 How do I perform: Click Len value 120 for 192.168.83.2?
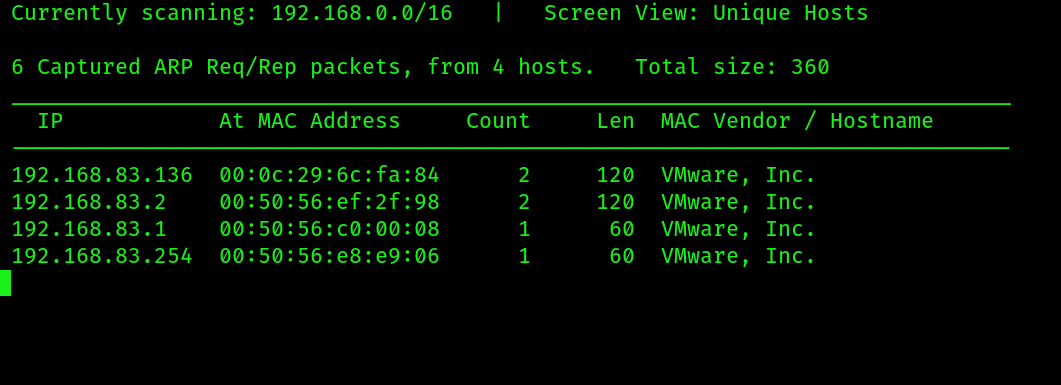[616, 202]
